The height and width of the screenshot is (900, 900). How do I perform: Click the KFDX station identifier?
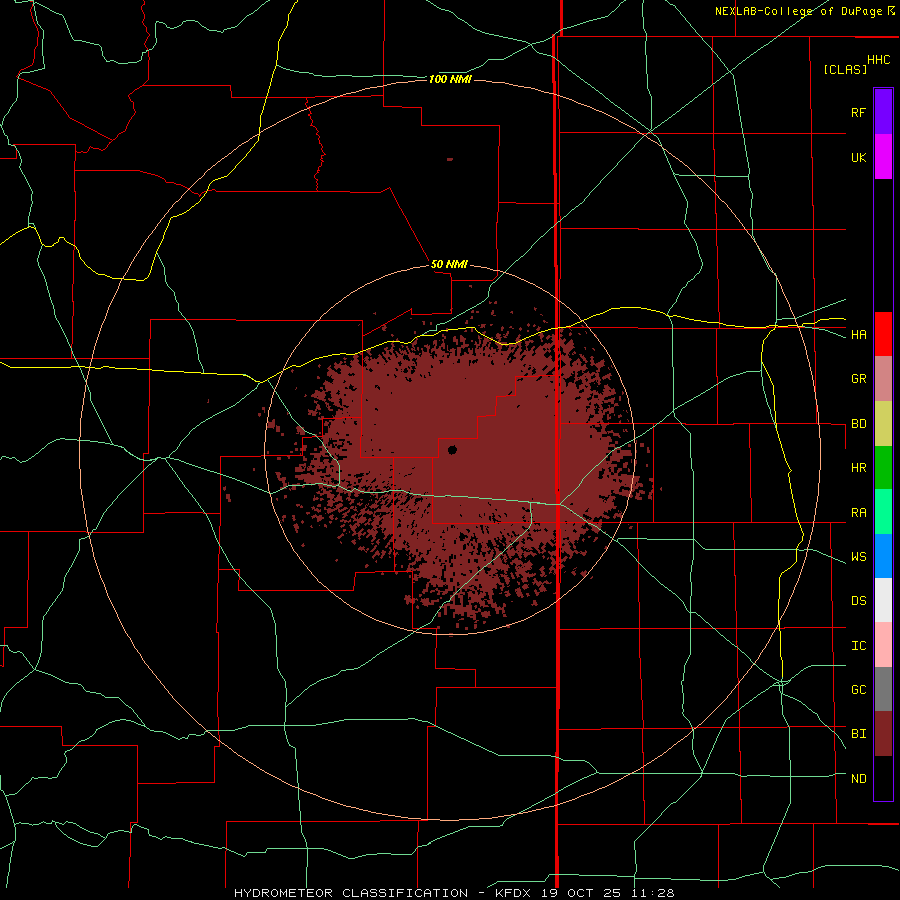point(510,893)
